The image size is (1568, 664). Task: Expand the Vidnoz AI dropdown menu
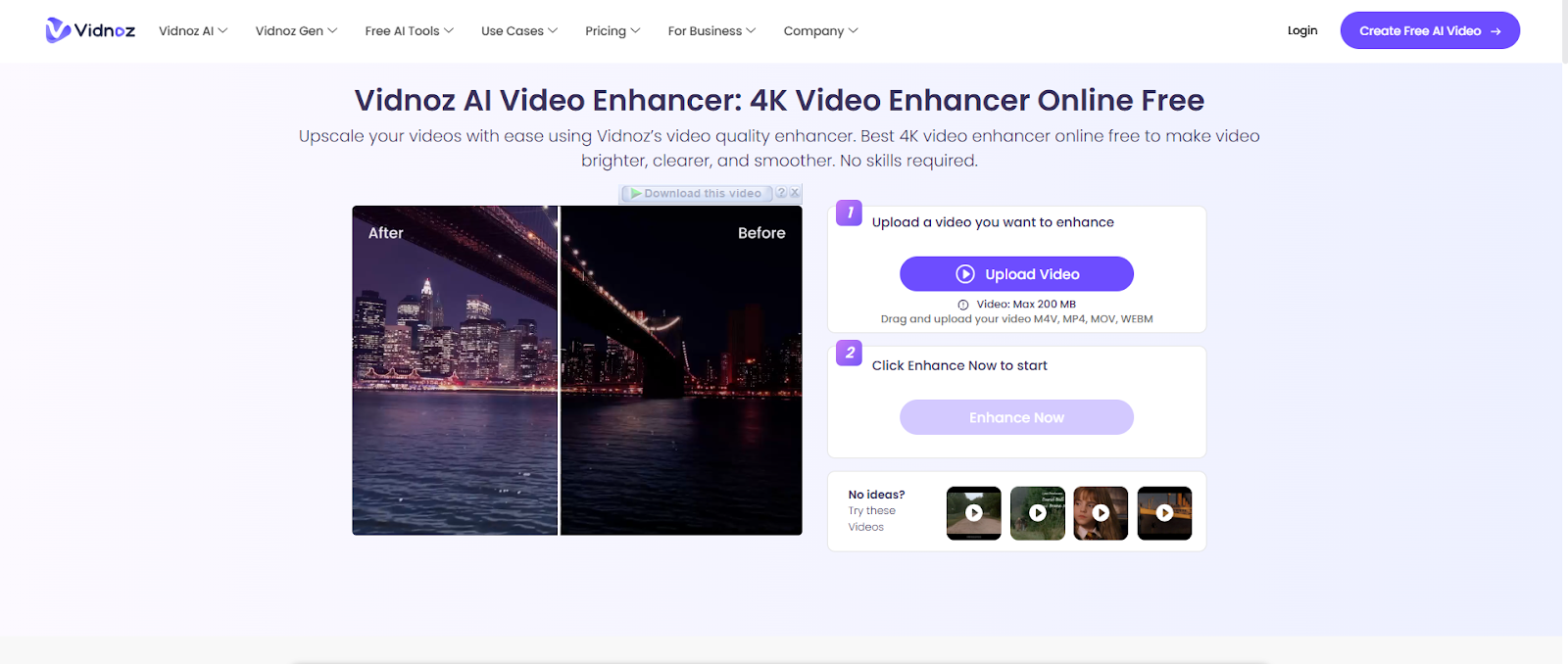tap(193, 31)
